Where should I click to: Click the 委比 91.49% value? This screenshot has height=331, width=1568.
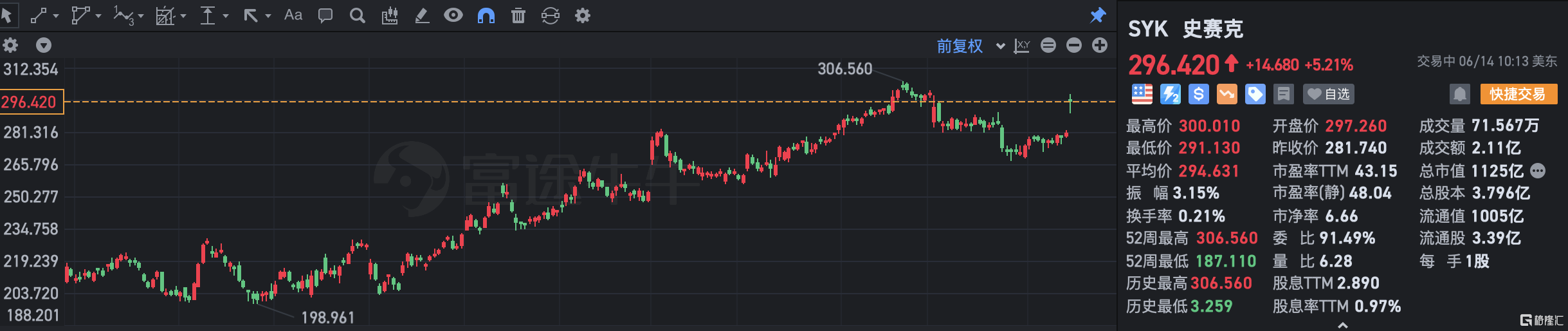tap(1347, 238)
